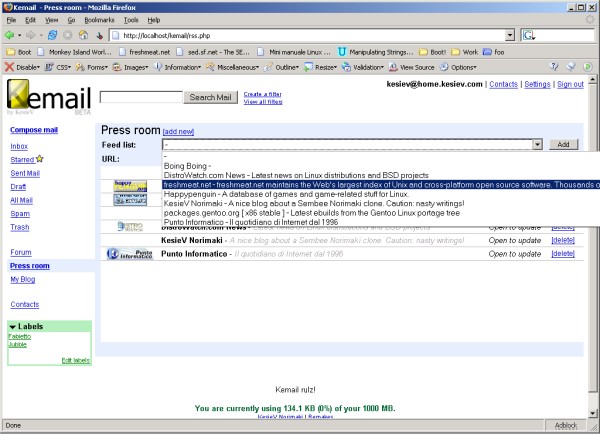Open the Images developer toolbar item
Viewport: 600px width, 434px height.
130,67
